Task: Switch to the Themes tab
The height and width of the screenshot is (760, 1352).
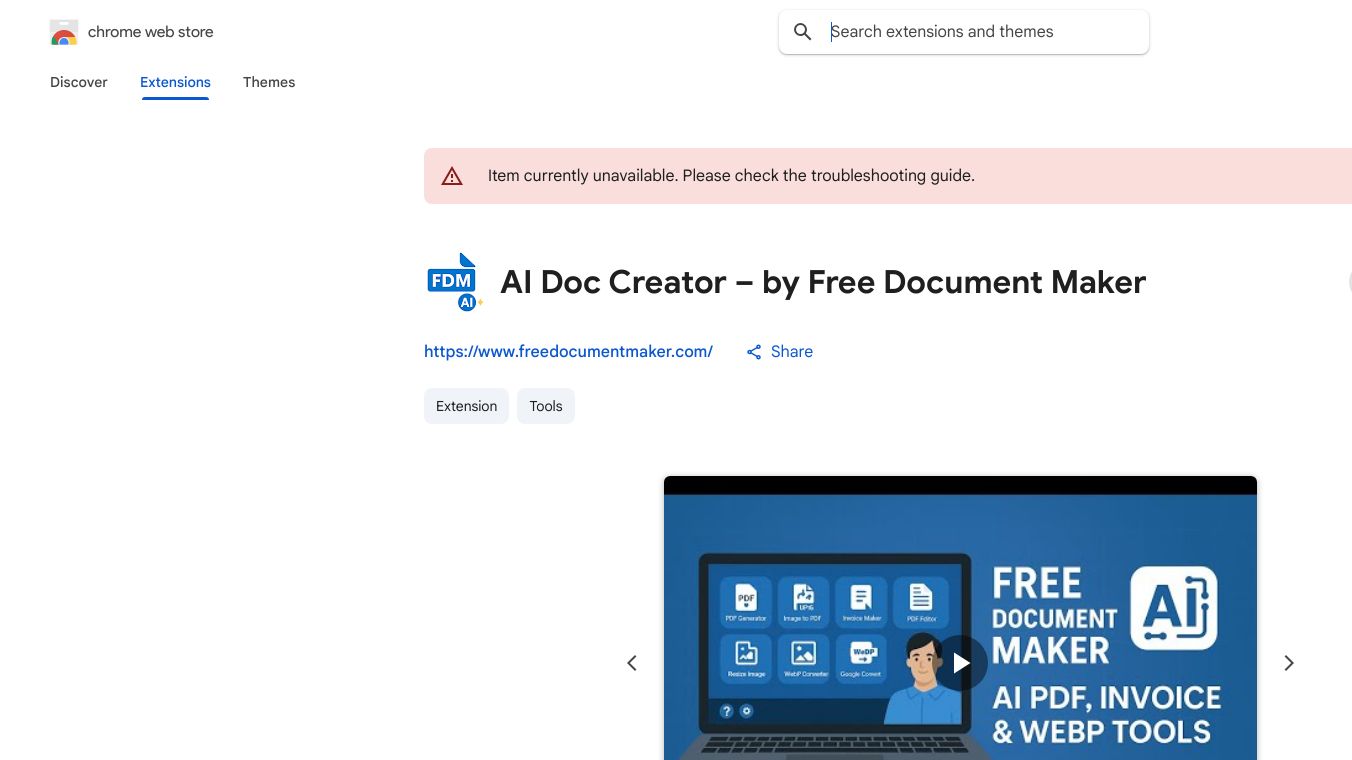Action: pyautogui.click(x=269, y=82)
